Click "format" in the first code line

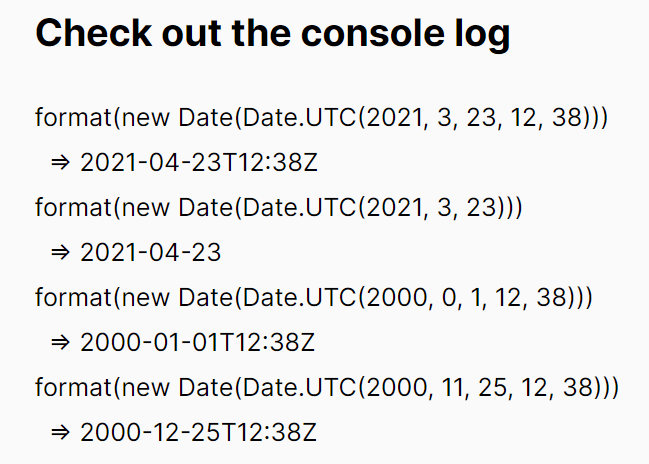point(72,117)
